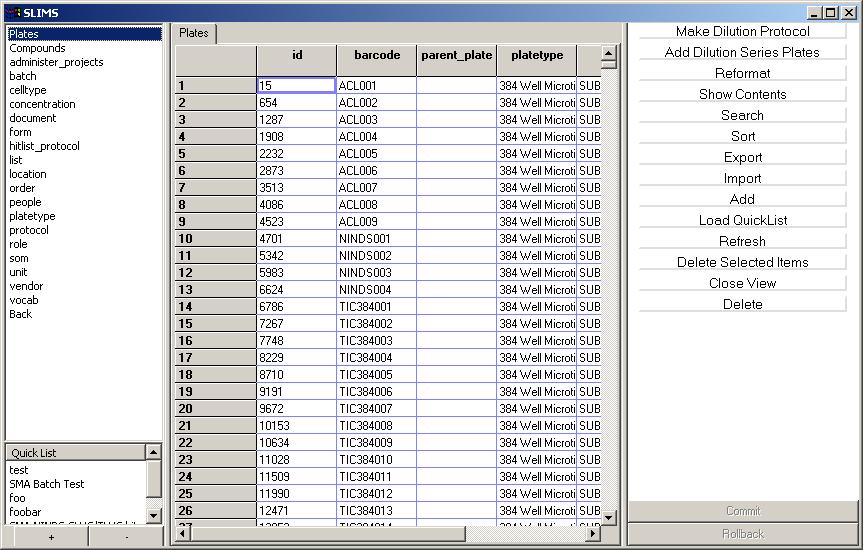The height and width of the screenshot is (550, 863).
Task: Click the horizontal scrollbar right arrow
Action: 592,534
